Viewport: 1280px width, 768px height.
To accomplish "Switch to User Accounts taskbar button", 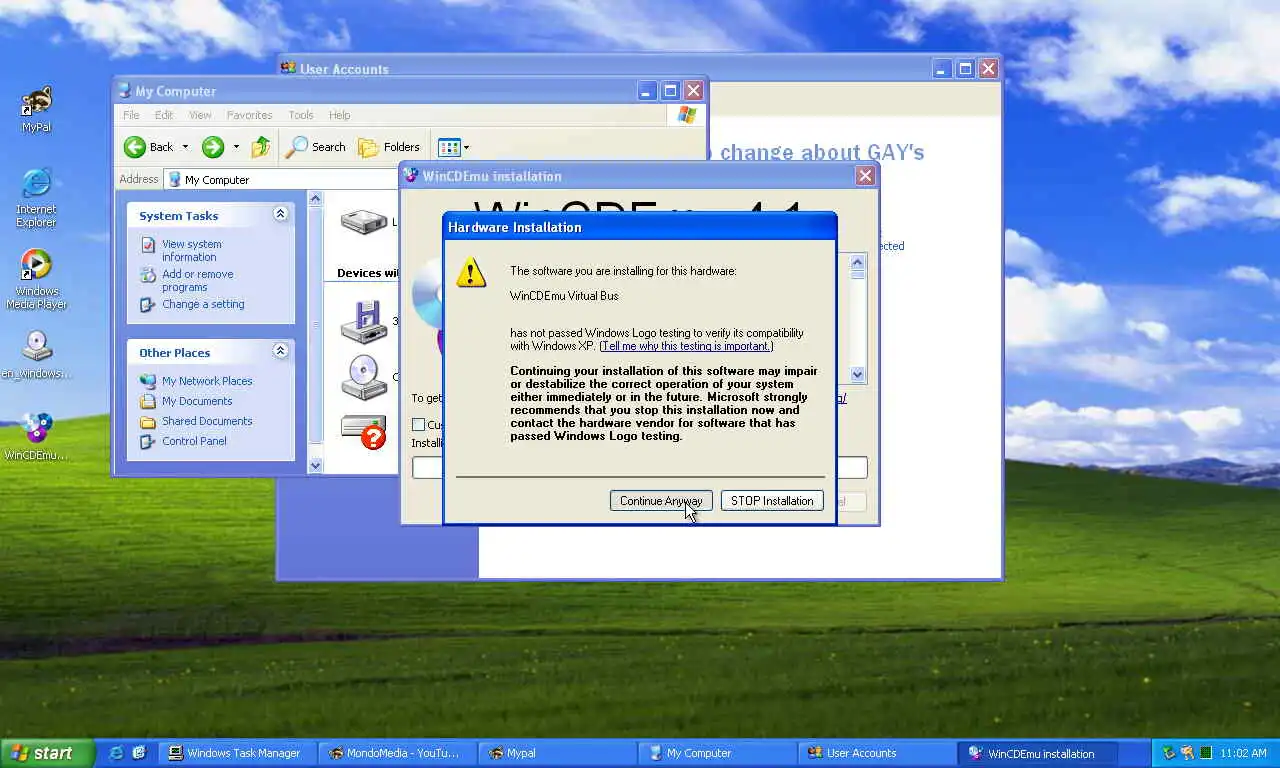I will (x=878, y=753).
